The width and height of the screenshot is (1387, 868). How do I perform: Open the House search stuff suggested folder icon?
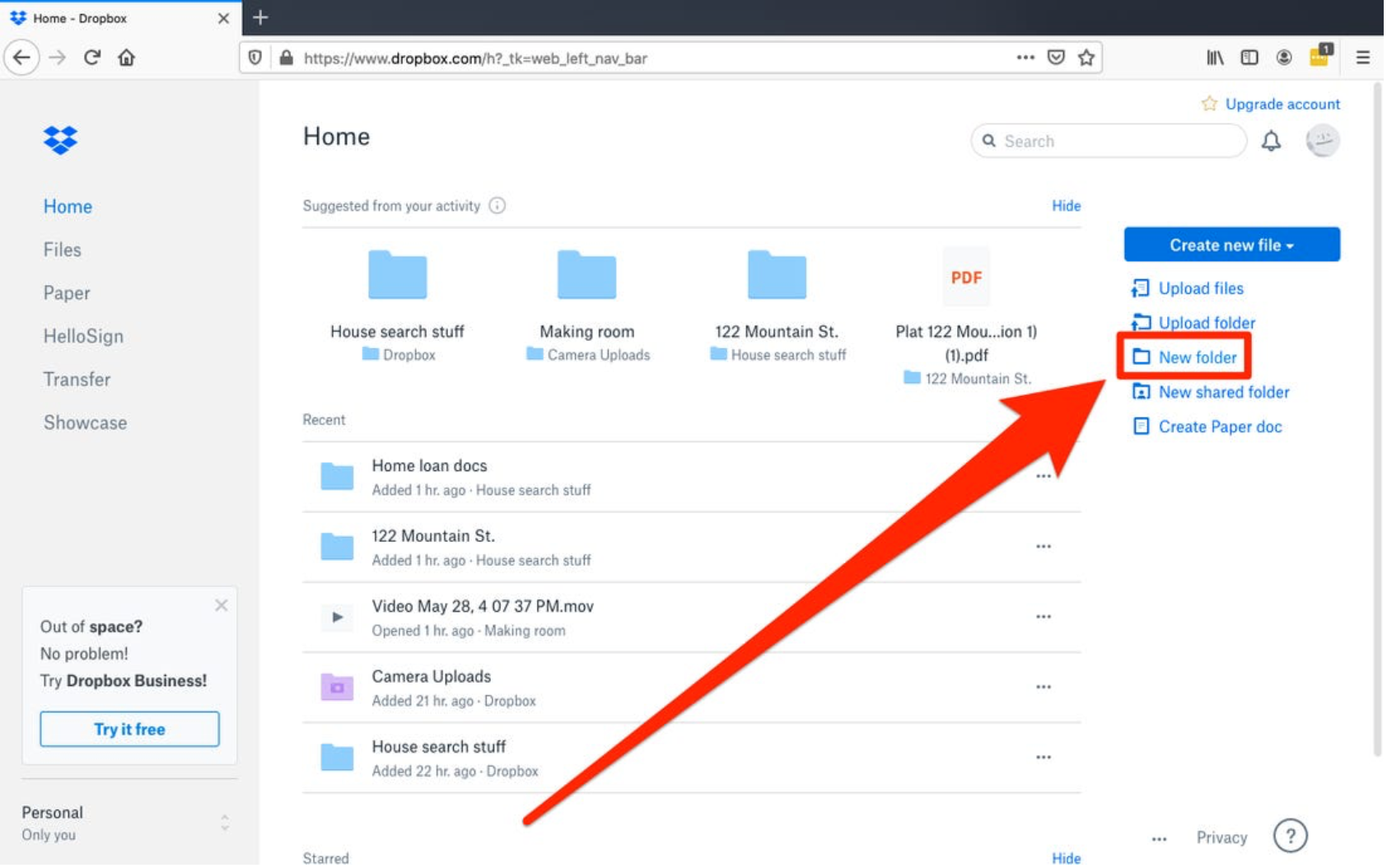point(398,274)
